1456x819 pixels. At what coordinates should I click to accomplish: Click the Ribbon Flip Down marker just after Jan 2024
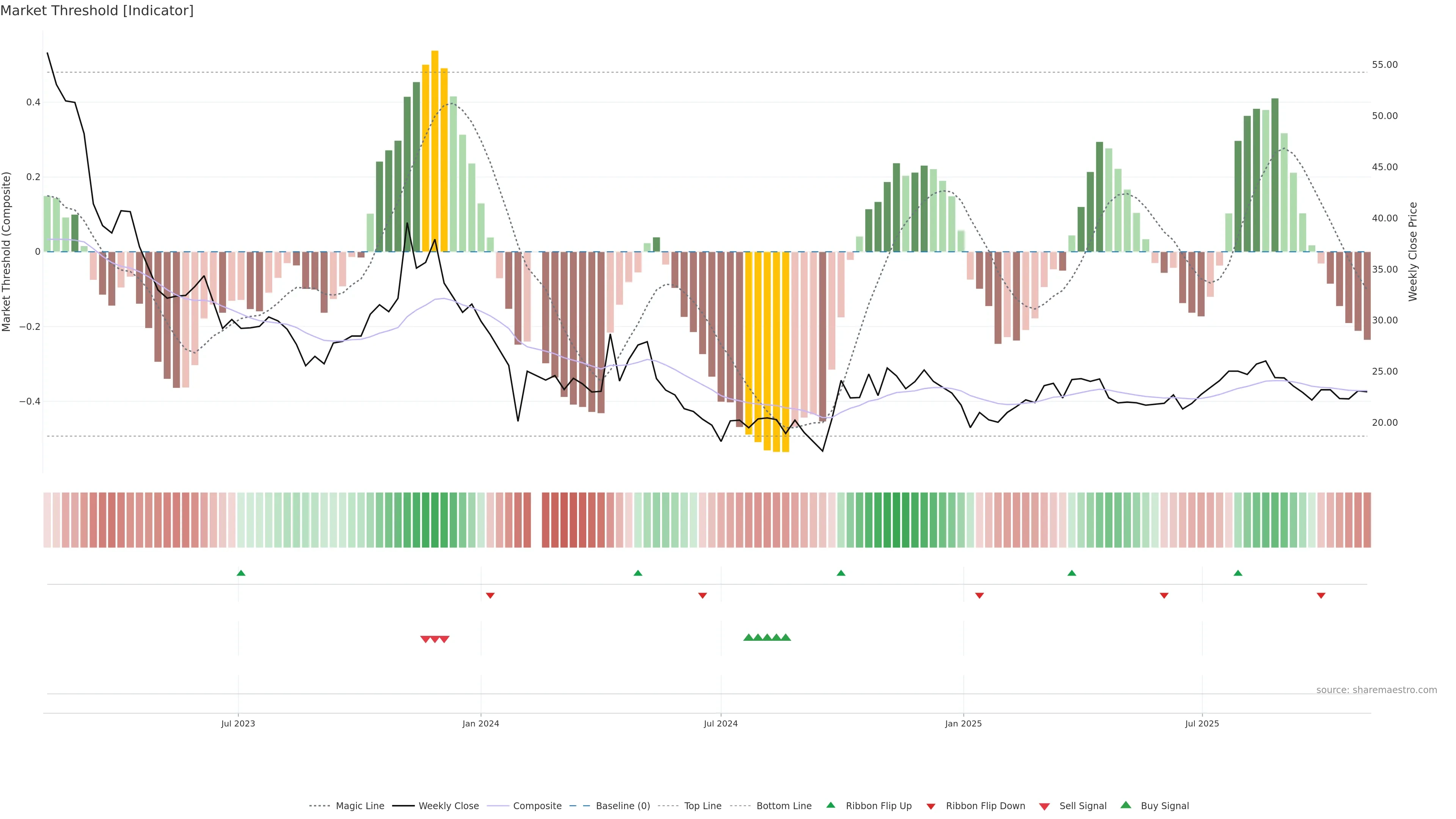(x=490, y=596)
